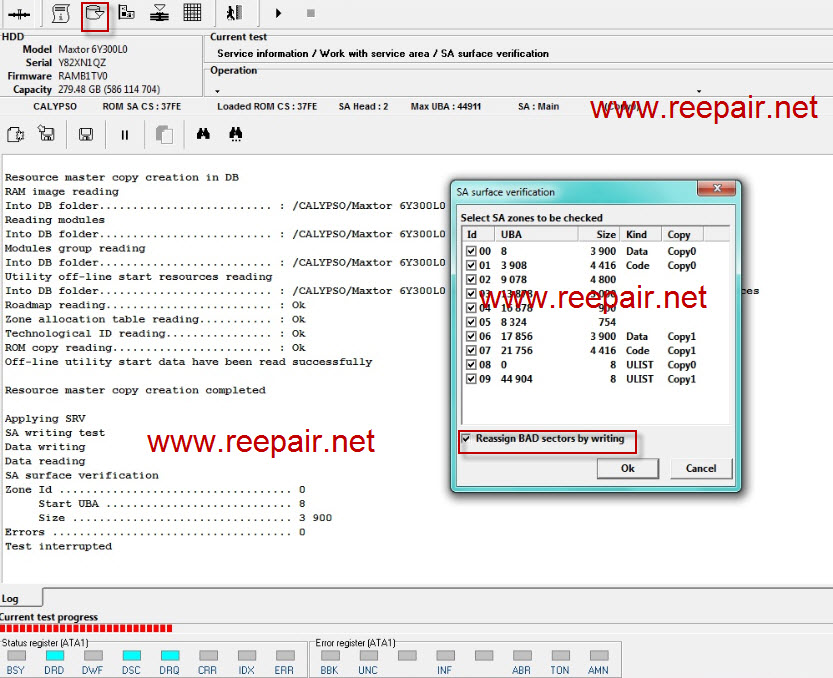Screen dimensions: 833x678
Task: Click the second binoculars find-next icon
Action: click(236, 135)
